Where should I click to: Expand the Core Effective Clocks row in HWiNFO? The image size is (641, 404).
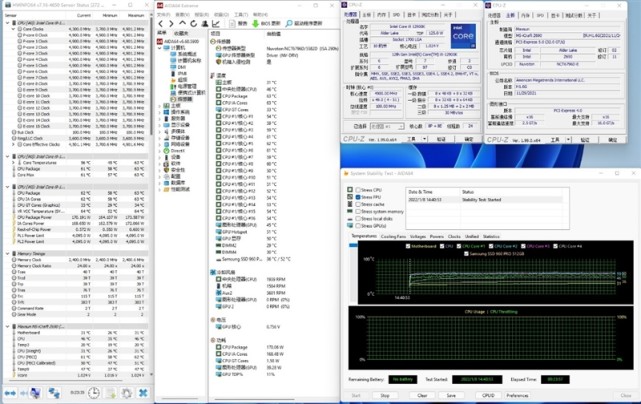(14, 145)
